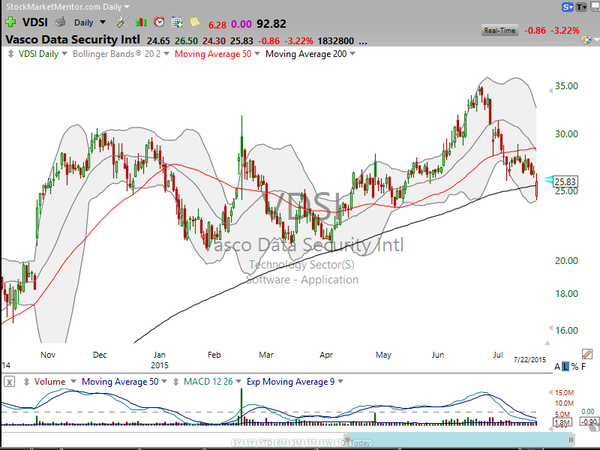600x450 pixels.
Task: Open the chart tools wrench icon
Action: pos(122,22)
